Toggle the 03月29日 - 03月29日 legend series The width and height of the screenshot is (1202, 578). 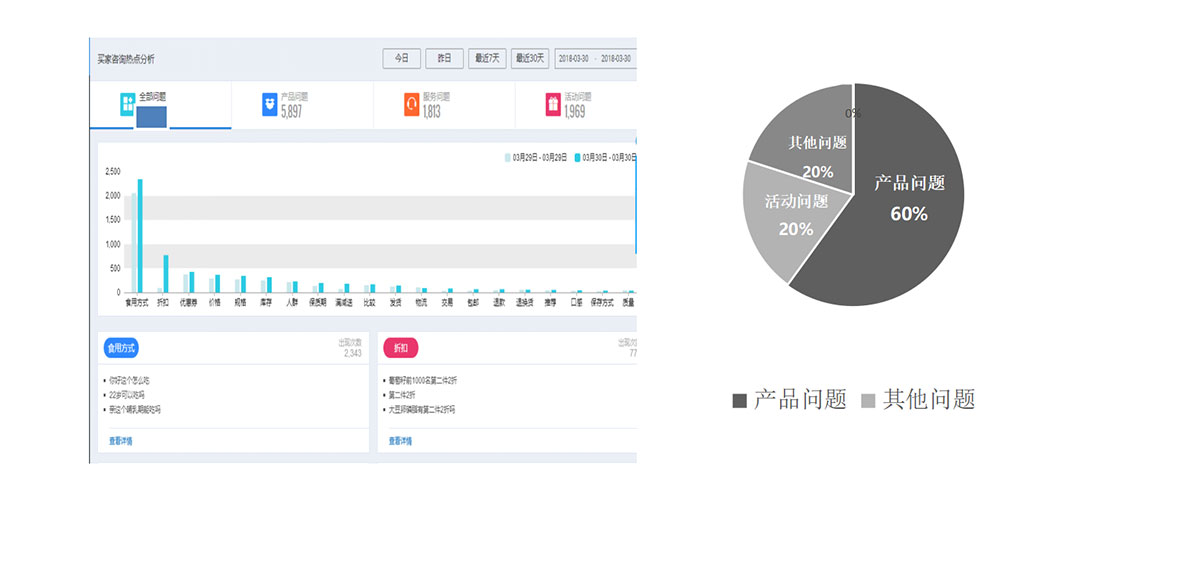[536, 157]
